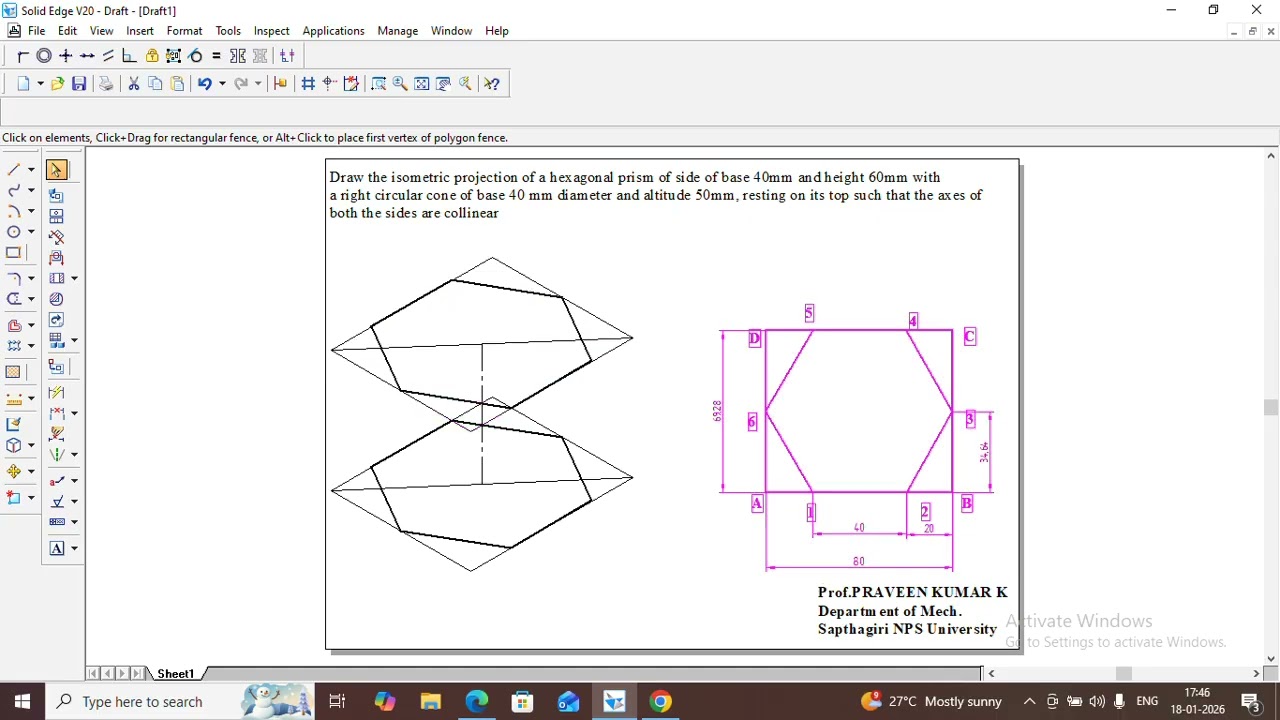Create a new document
This screenshot has width=1280, height=720.
(x=23, y=84)
